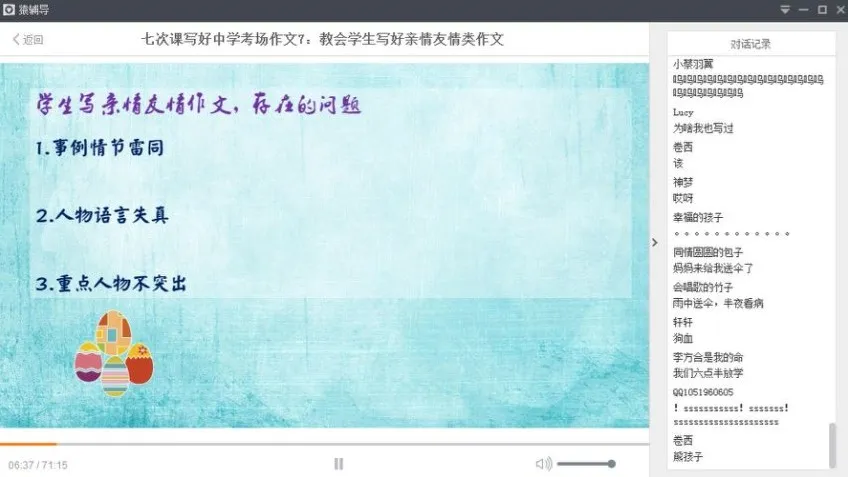Click the lesson title at the top

pyautogui.click(x=323, y=40)
